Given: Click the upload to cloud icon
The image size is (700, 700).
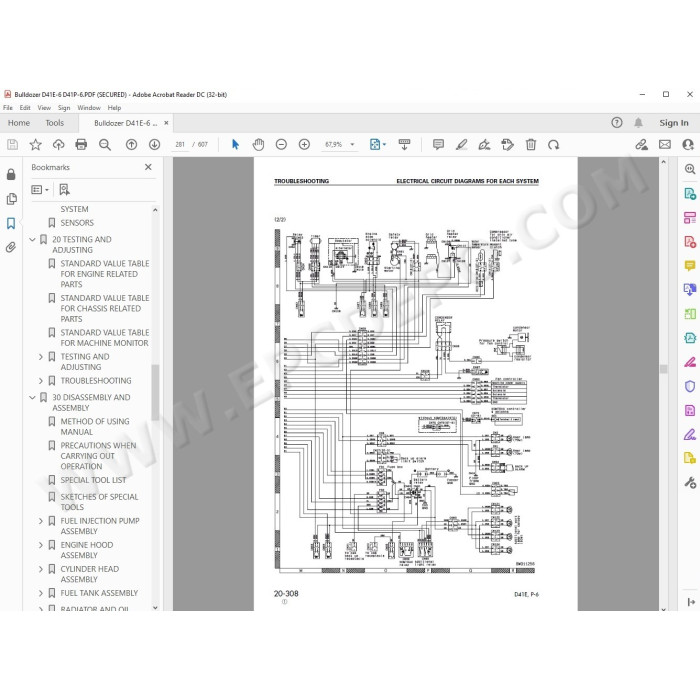Looking at the screenshot, I should point(58,145).
